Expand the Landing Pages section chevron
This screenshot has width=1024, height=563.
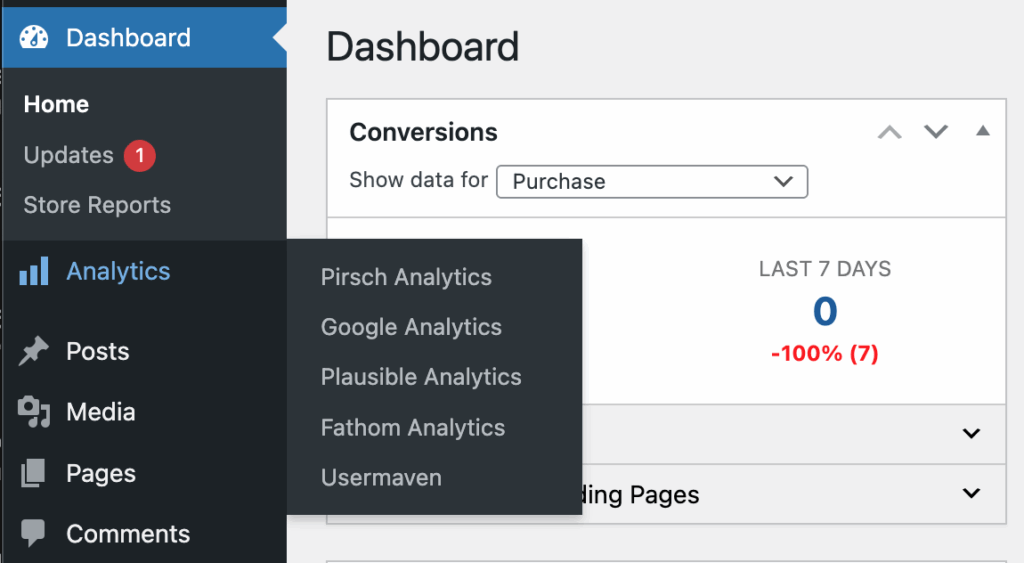[970, 493]
